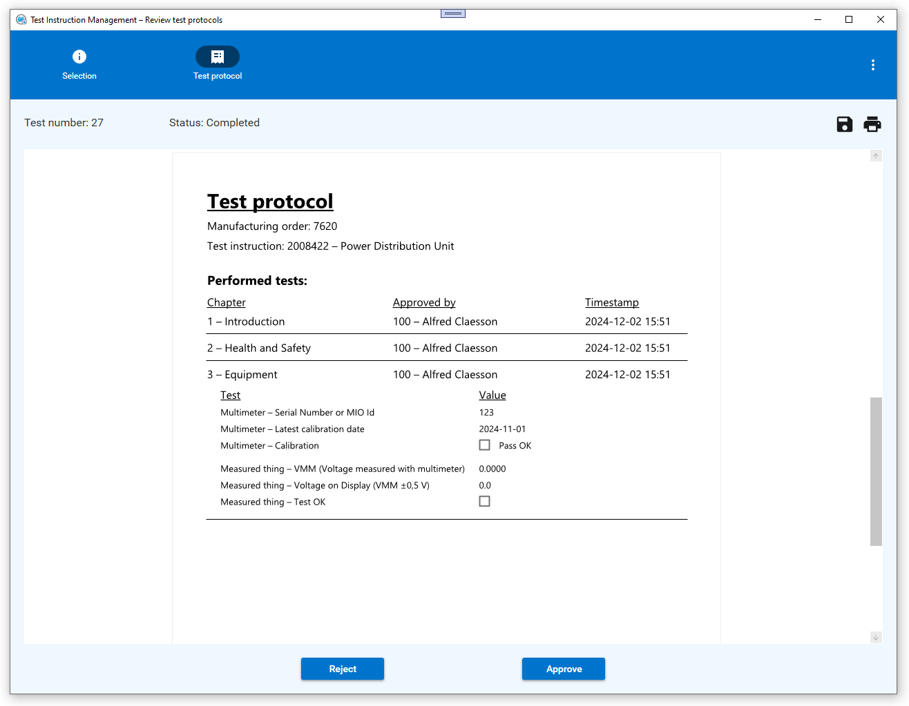Click the vertical scrollbar thumb

[876, 471]
